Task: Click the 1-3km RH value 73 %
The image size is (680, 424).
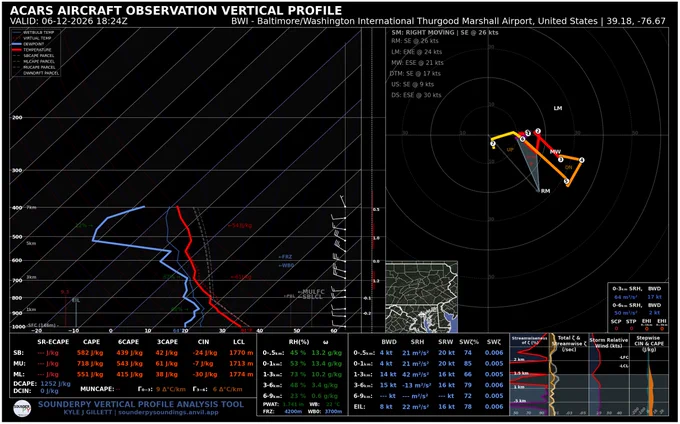Action: click(298, 375)
